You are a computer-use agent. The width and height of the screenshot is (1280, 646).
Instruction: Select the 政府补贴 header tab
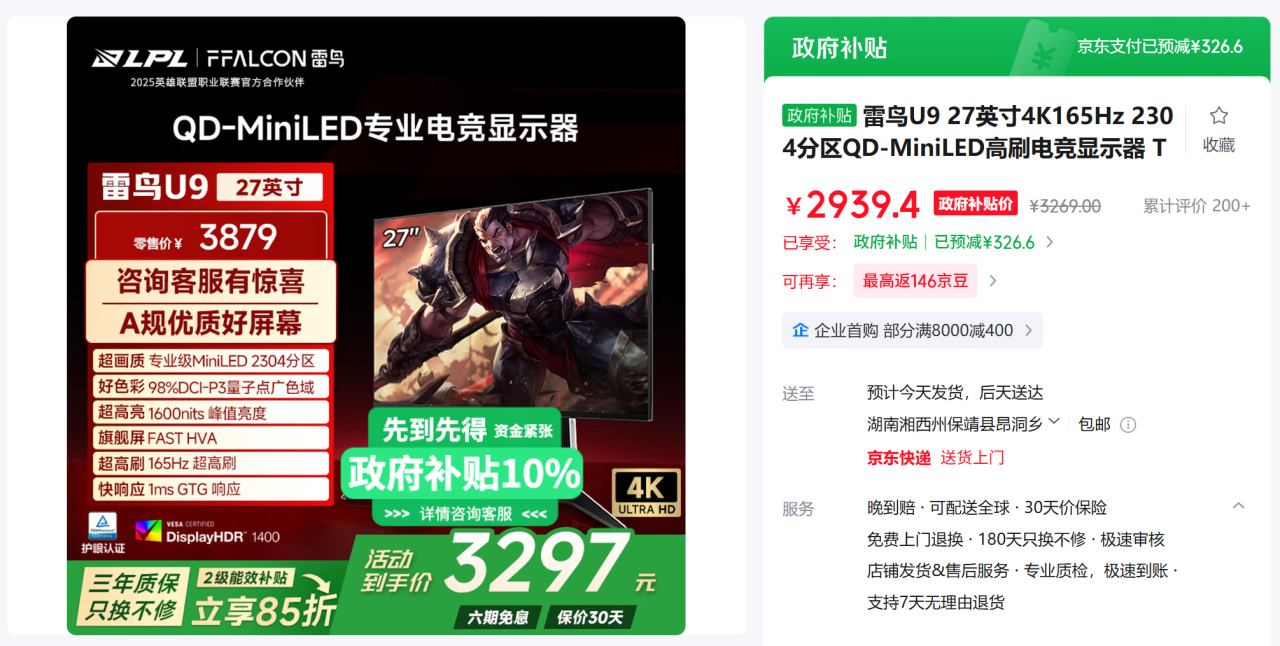(839, 48)
